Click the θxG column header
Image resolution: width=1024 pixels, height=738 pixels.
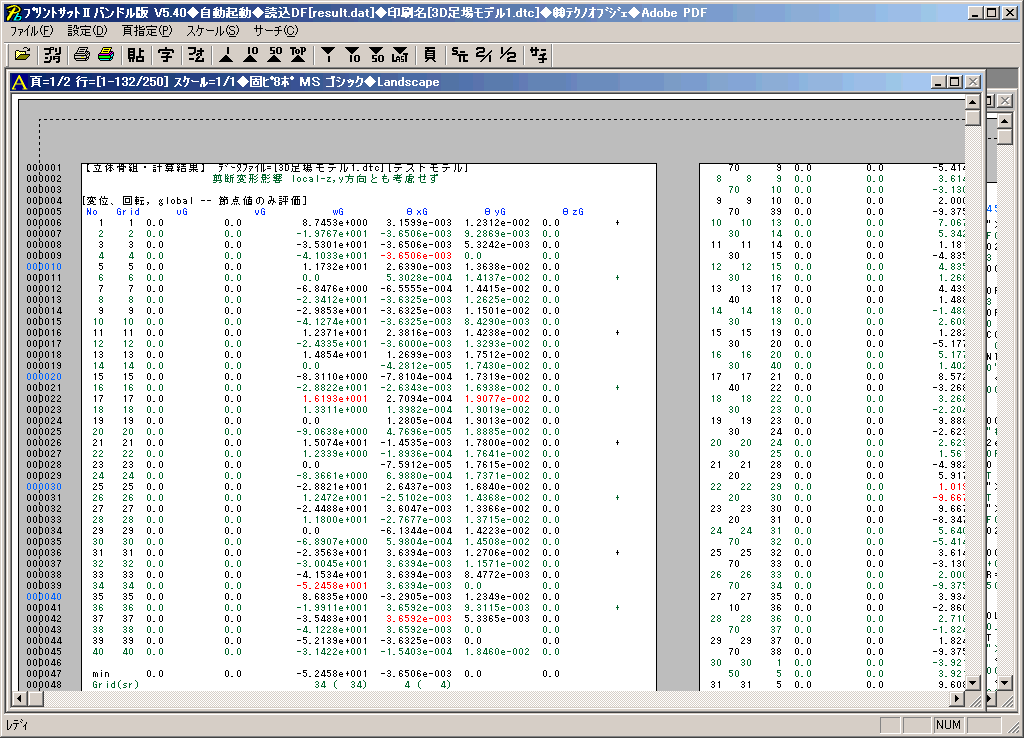tap(417, 212)
